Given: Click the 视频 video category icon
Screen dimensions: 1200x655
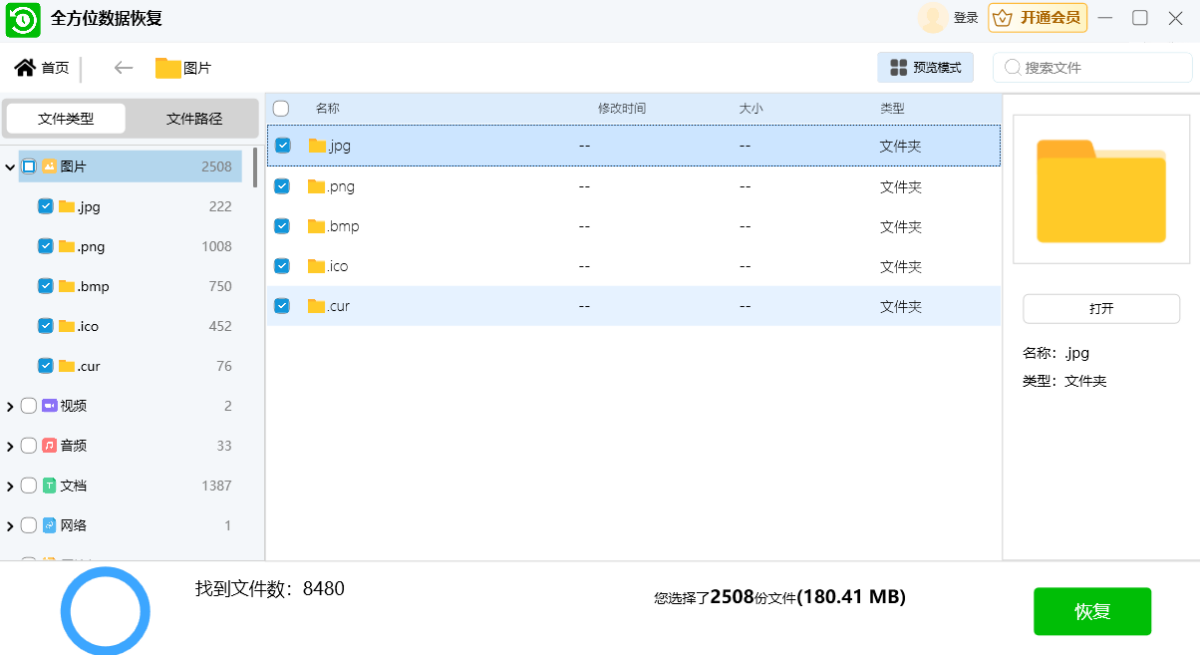Looking at the screenshot, I should click(x=49, y=406).
